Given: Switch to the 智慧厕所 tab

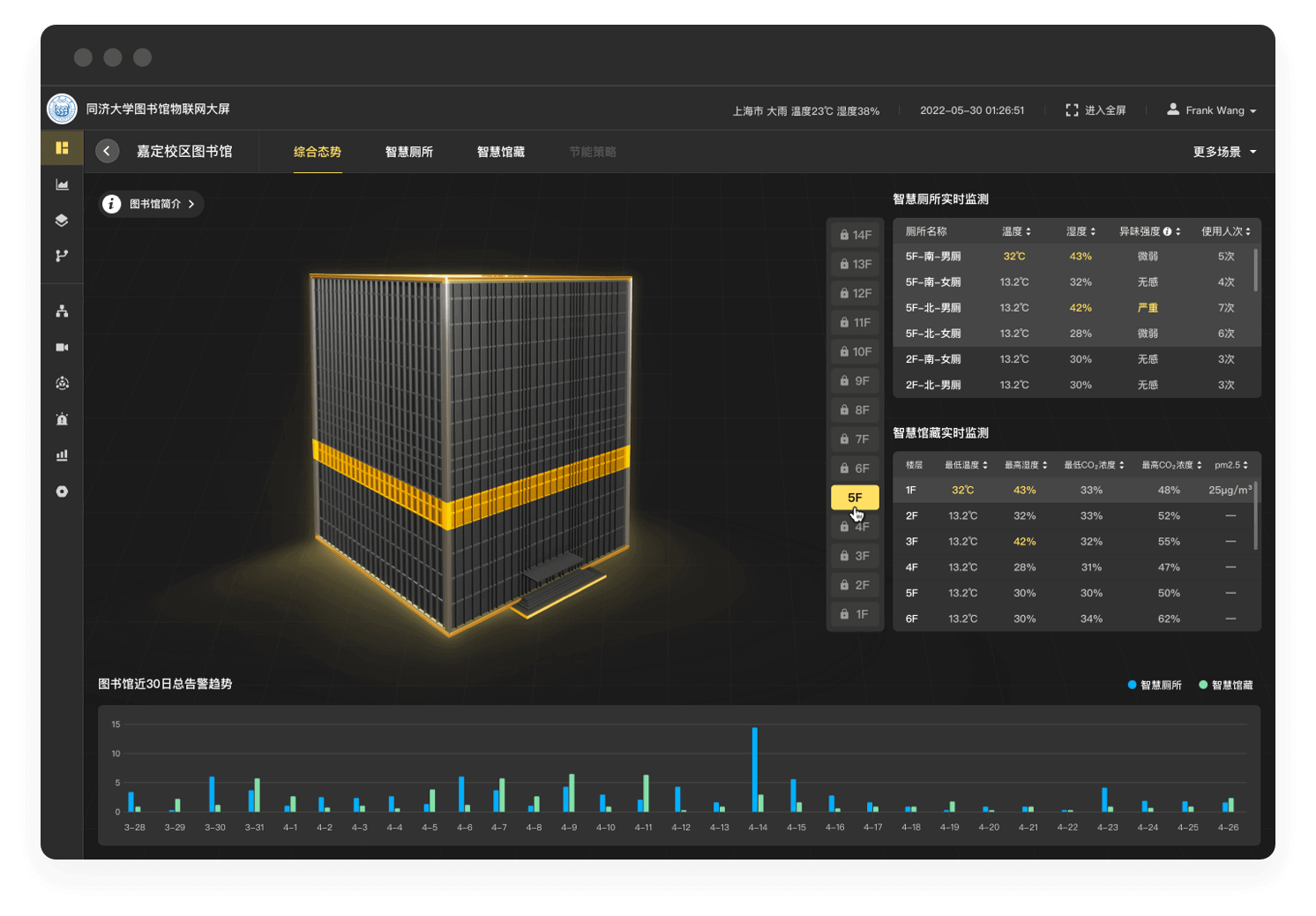Looking at the screenshot, I should (x=409, y=152).
